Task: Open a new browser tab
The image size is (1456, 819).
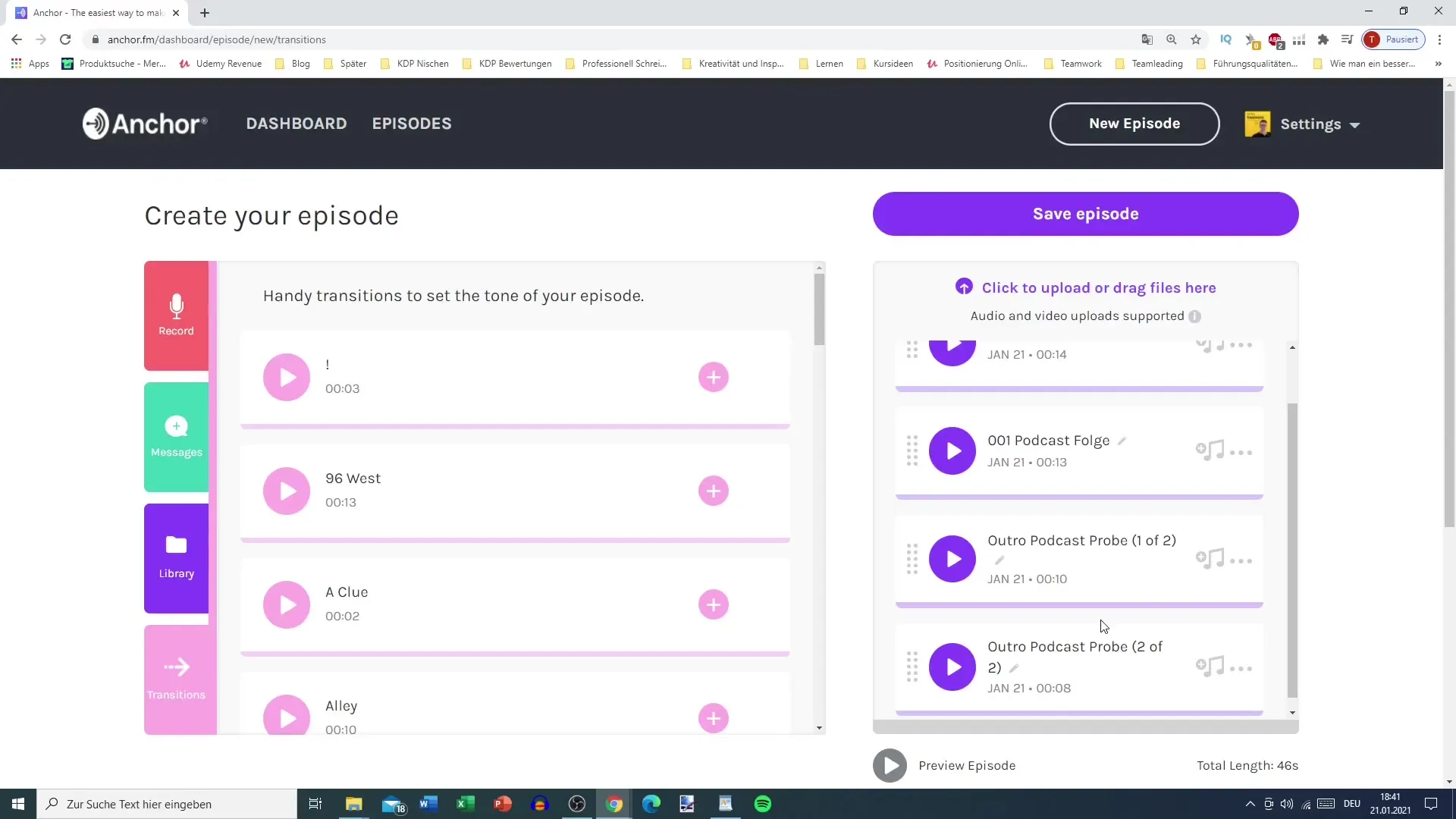Action: [205, 13]
